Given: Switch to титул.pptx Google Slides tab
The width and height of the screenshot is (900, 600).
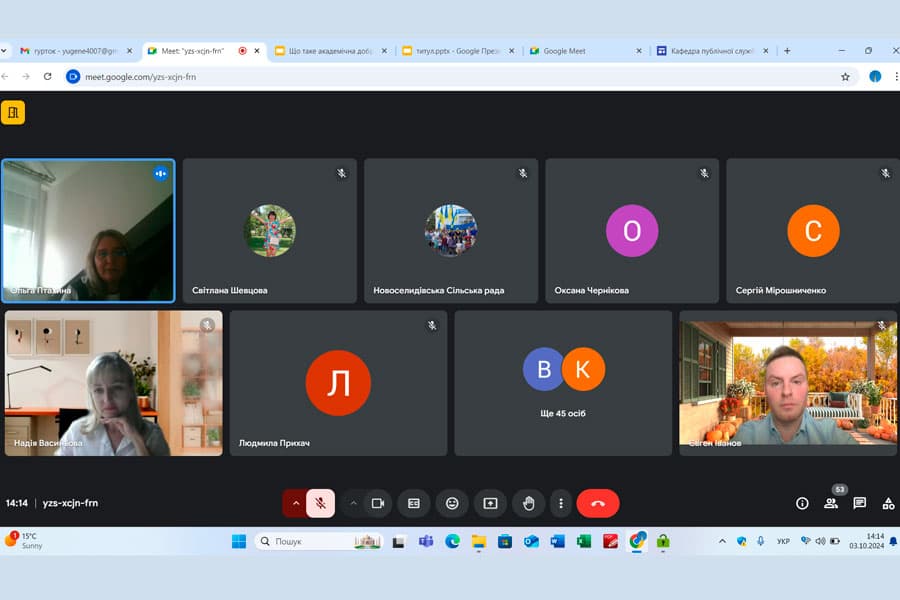Looking at the screenshot, I should pyautogui.click(x=458, y=51).
